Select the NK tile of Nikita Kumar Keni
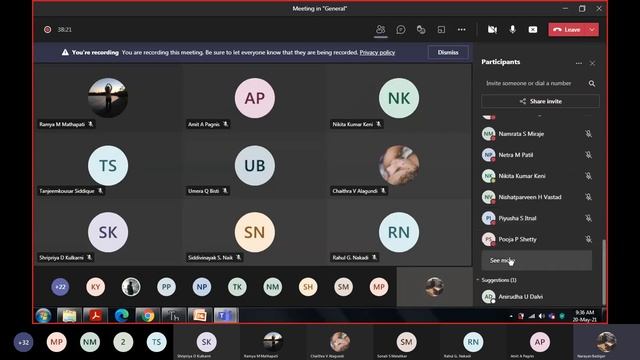The image size is (640, 360). tap(399, 98)
